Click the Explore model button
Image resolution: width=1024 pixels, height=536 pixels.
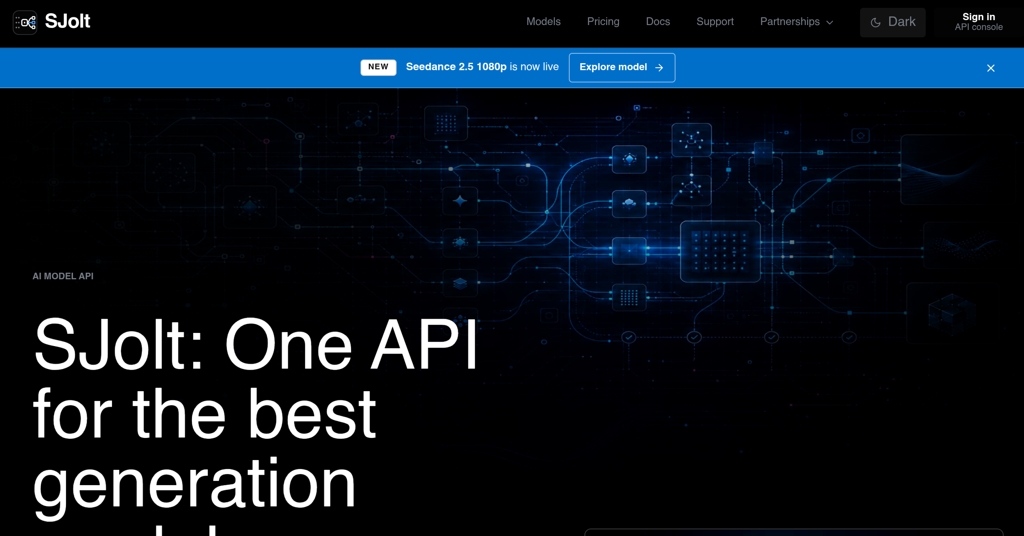click(622, 67)
